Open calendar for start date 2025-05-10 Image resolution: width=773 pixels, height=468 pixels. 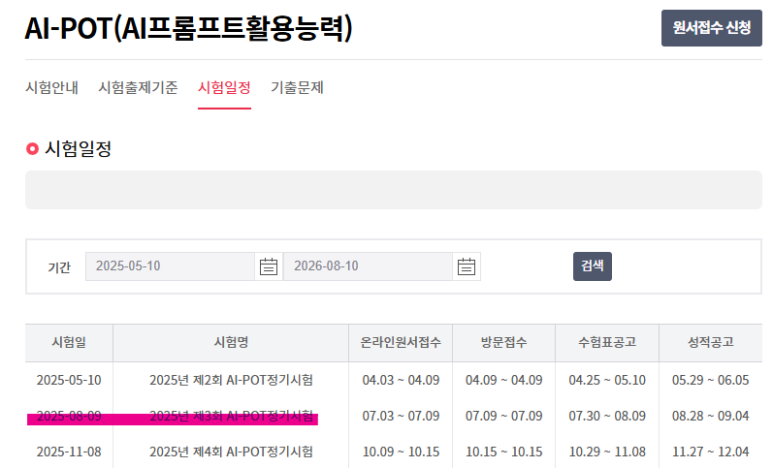269,266
